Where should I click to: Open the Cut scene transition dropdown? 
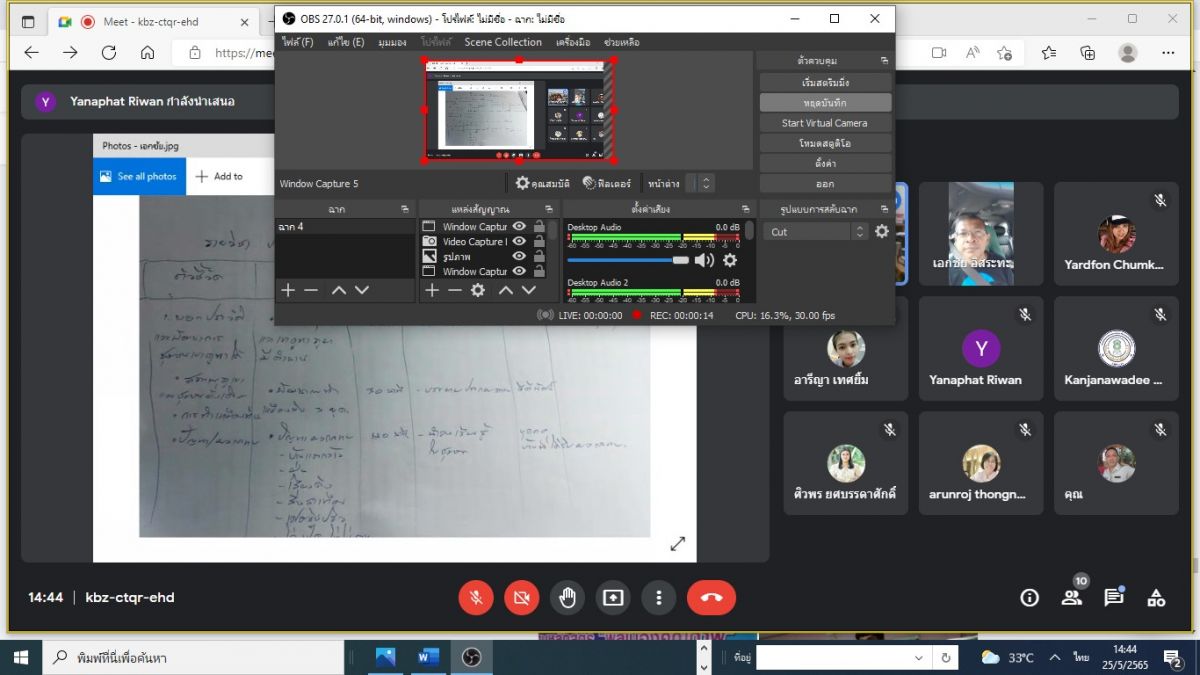[859, 231]
